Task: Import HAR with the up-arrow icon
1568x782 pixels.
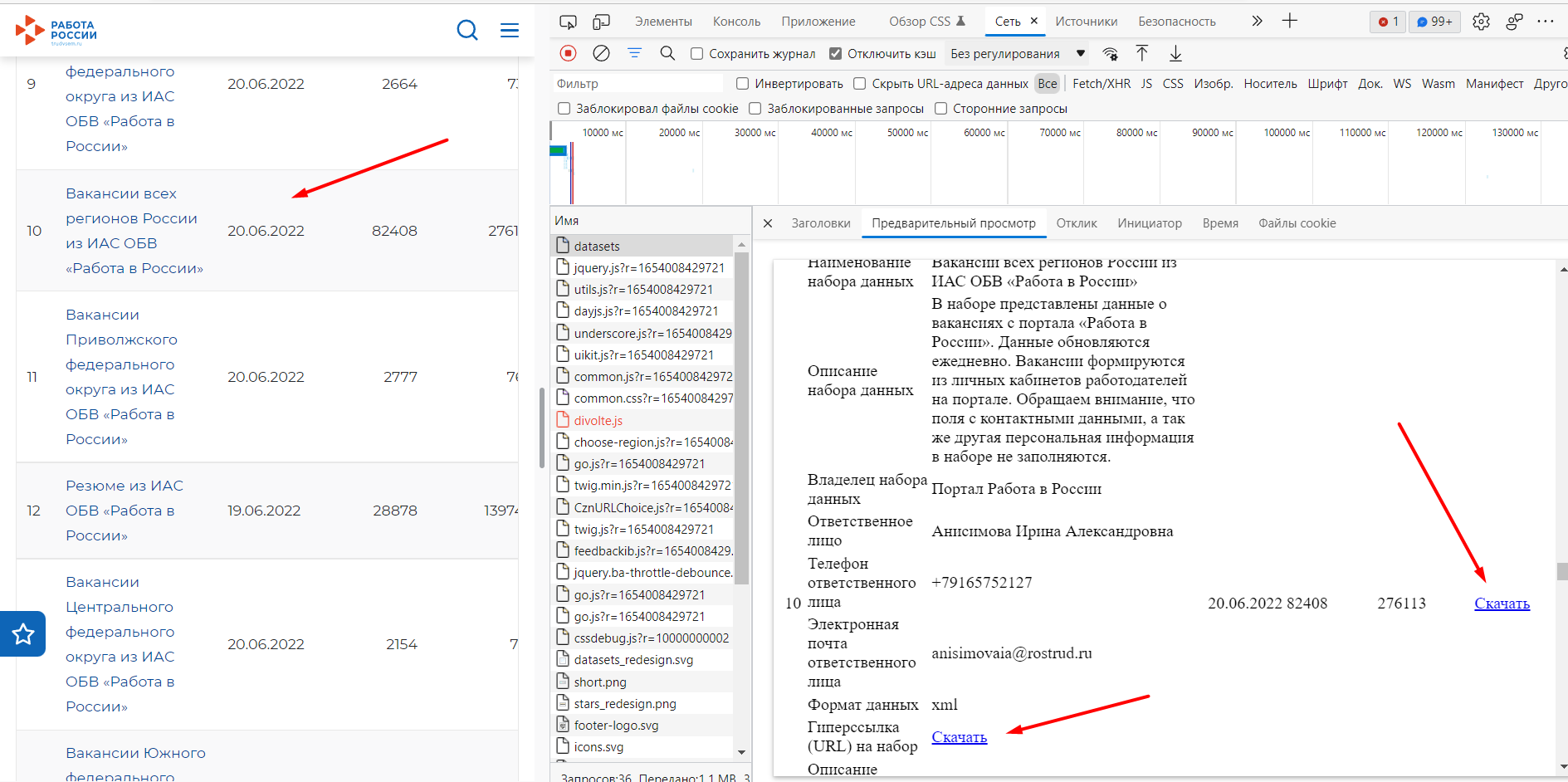Action: click(1142, 53)
